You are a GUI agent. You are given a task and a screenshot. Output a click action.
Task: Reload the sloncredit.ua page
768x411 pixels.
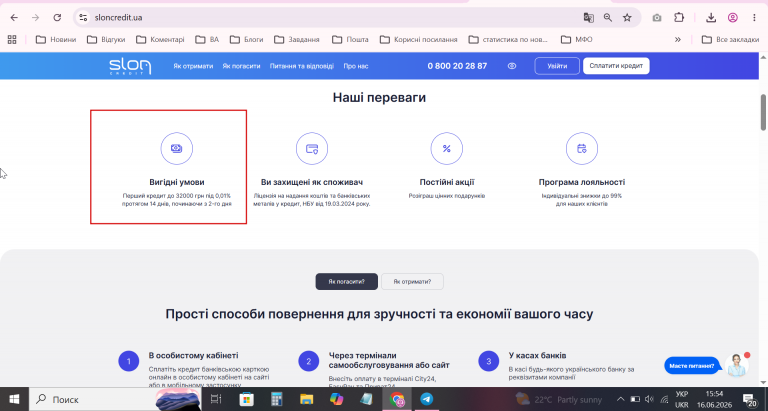pos(57,18)
